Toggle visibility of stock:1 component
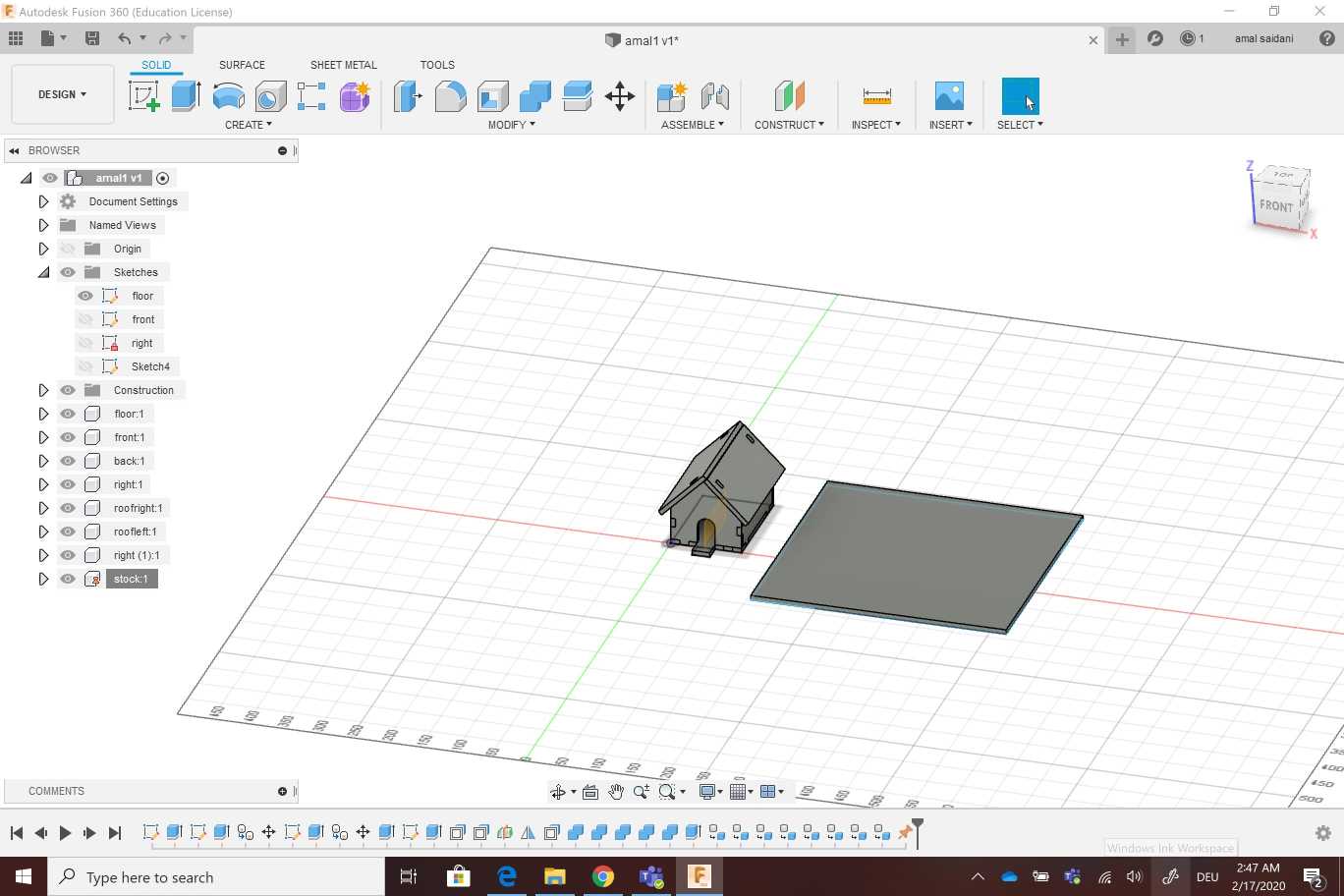Image resolution: width=1344 pixels, height=896 pixels. click(68, 579)
